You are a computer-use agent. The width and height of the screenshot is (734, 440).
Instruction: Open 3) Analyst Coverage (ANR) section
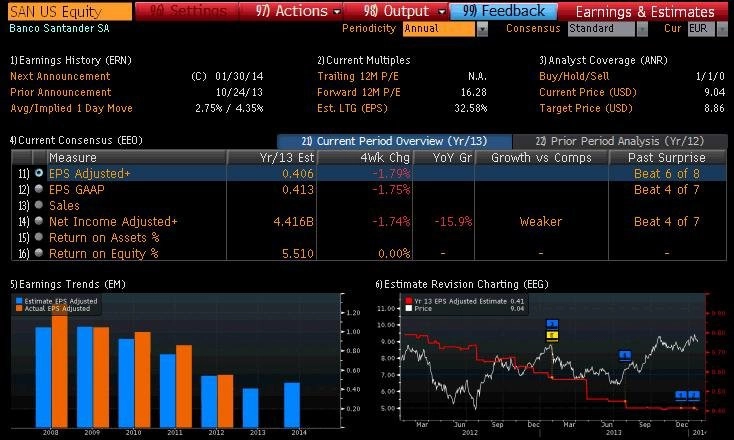point(603,60)
